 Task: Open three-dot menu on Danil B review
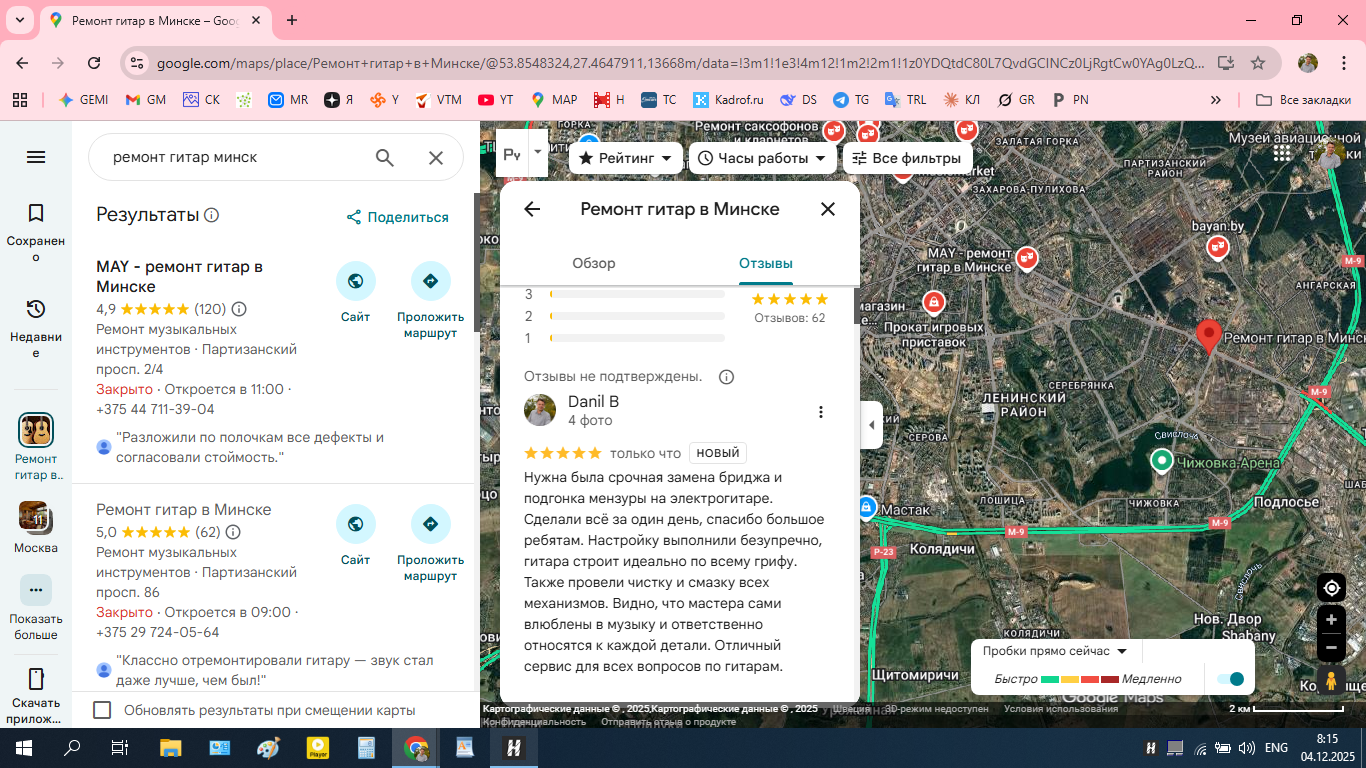[x=820, y=412]
